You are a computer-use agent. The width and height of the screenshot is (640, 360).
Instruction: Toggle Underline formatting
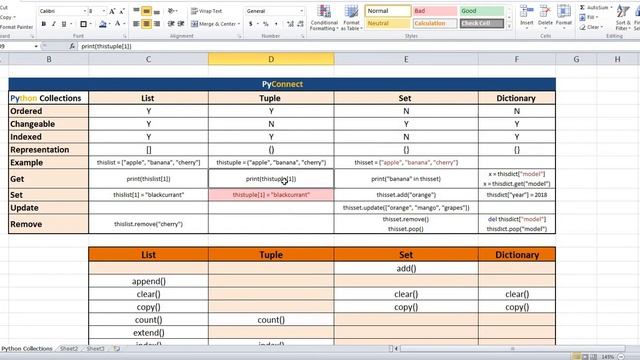(x=64, y=24)
